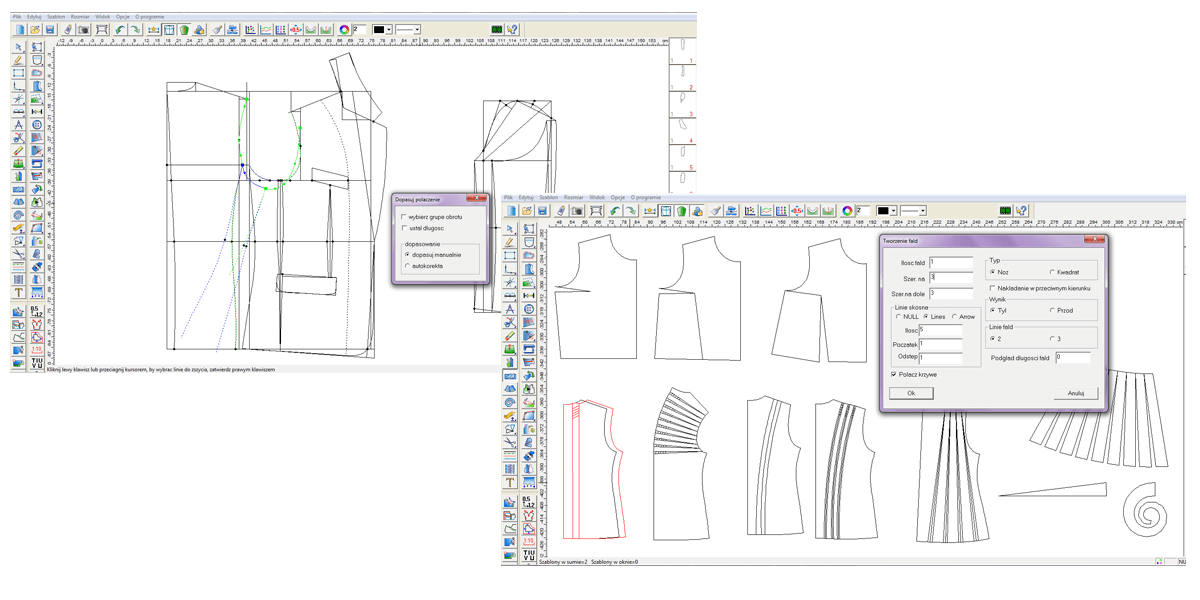
Task: Click the 1:10 scale icon in back window
Action: 37,350
